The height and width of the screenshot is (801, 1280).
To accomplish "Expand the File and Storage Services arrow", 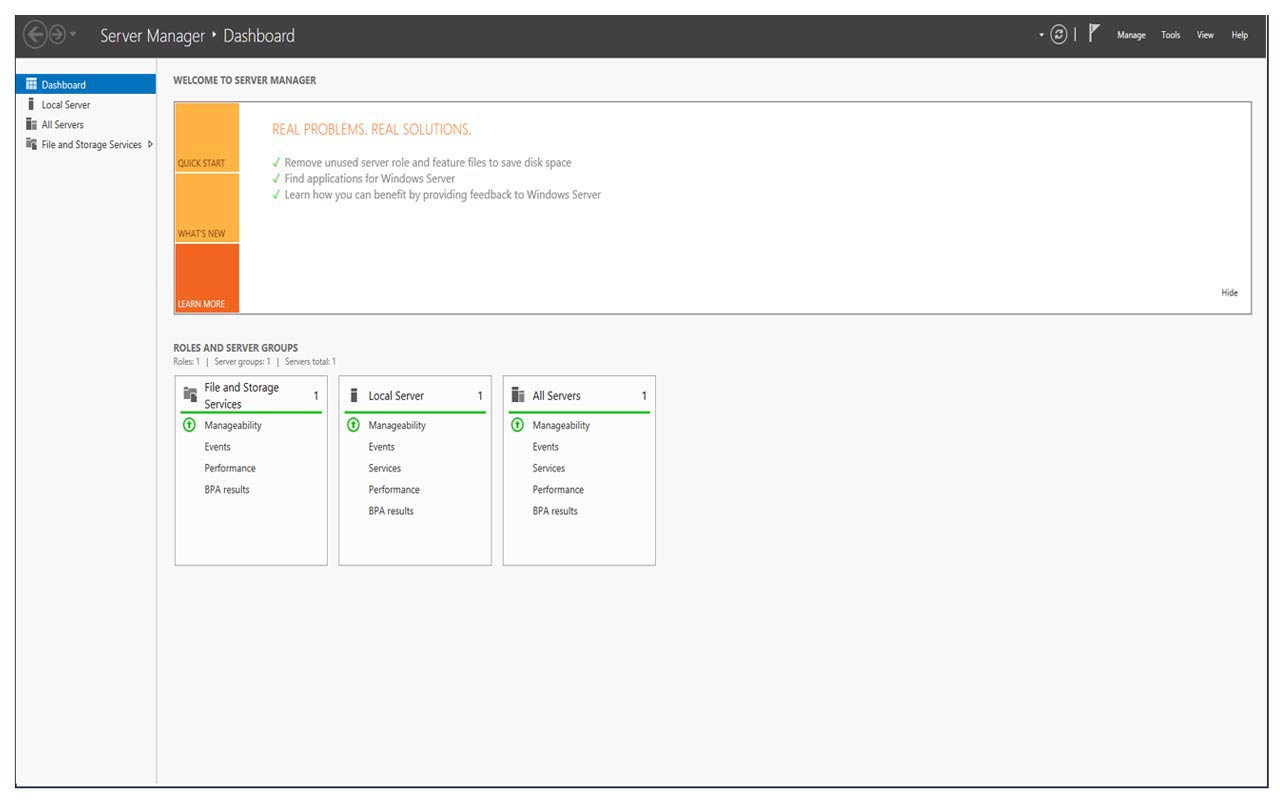I will pos(150,144).
